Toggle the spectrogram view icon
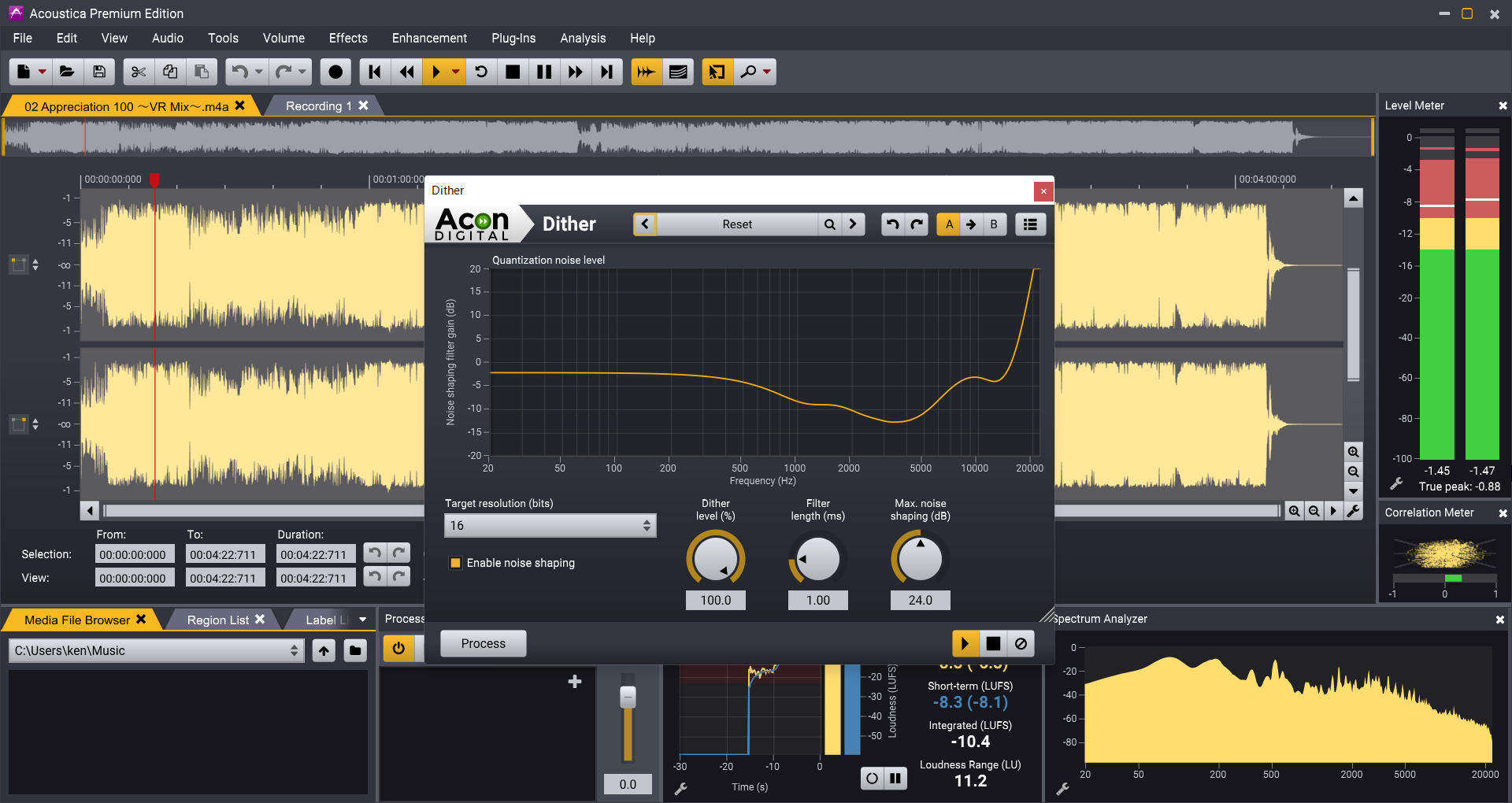The image size is (1512, 803). [x=678, y=72]
